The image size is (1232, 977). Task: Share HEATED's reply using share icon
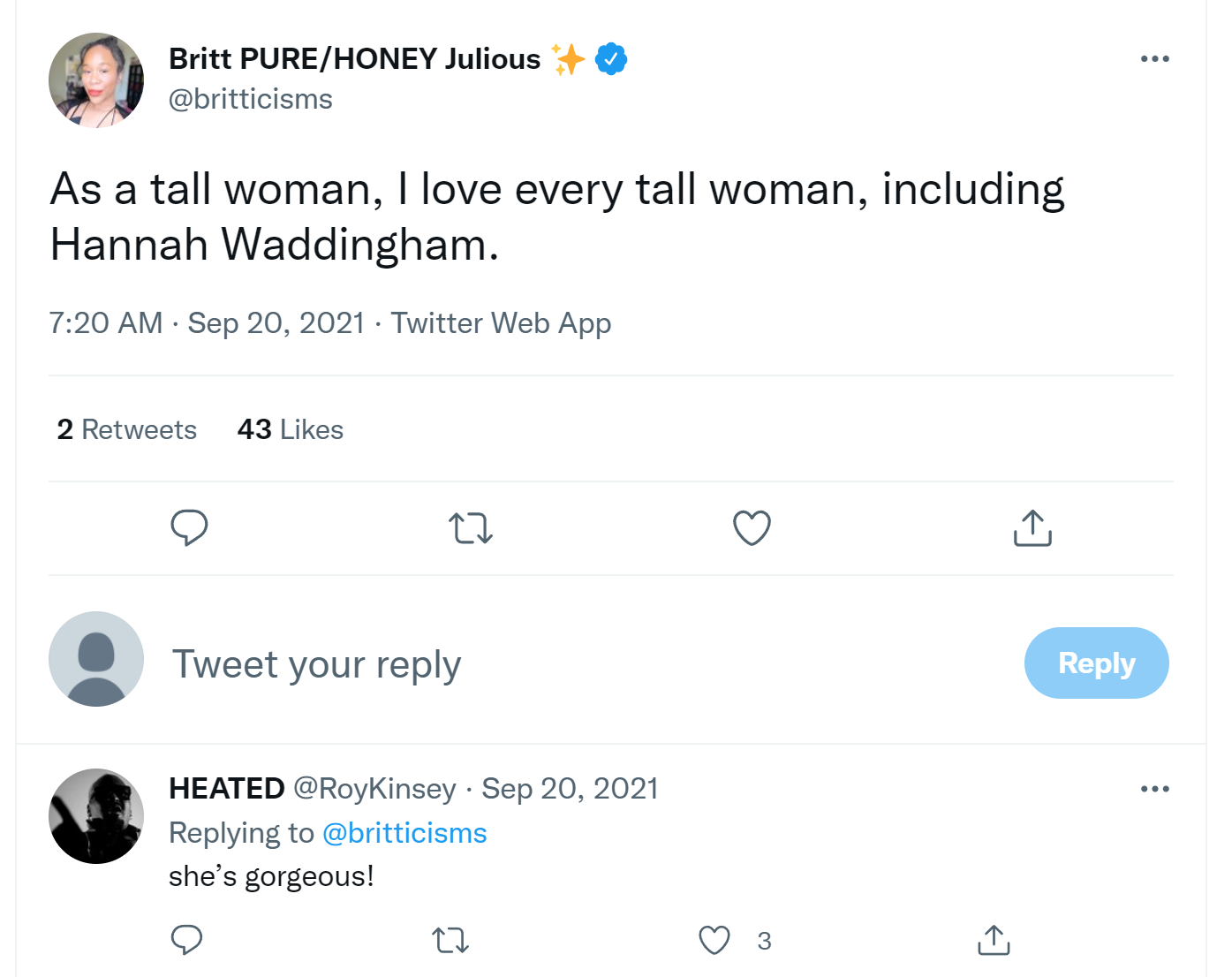994,940
